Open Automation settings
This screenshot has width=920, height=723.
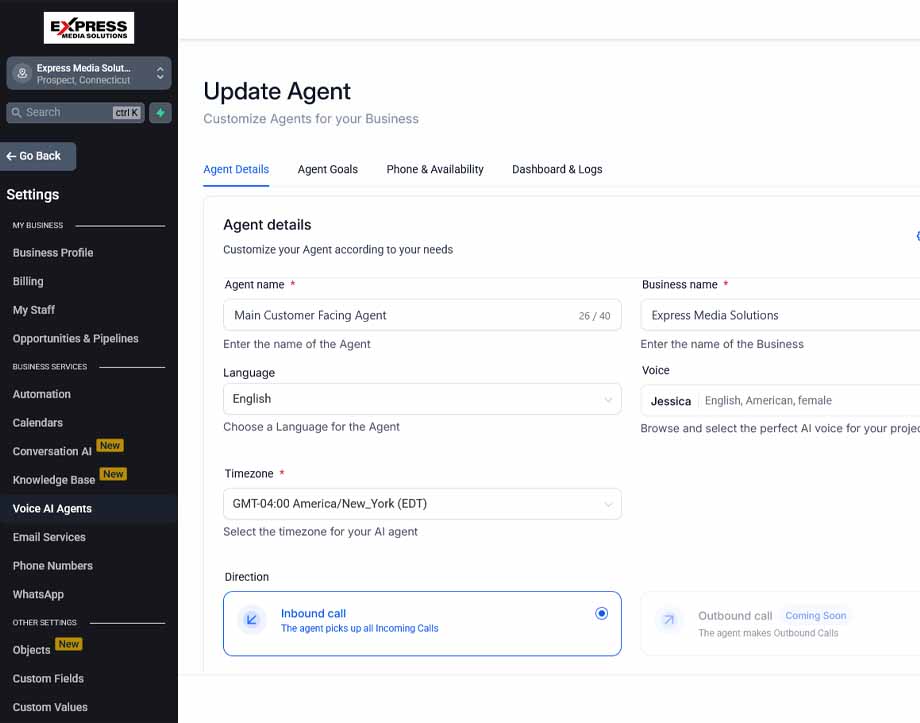click(x=42, y=394)
